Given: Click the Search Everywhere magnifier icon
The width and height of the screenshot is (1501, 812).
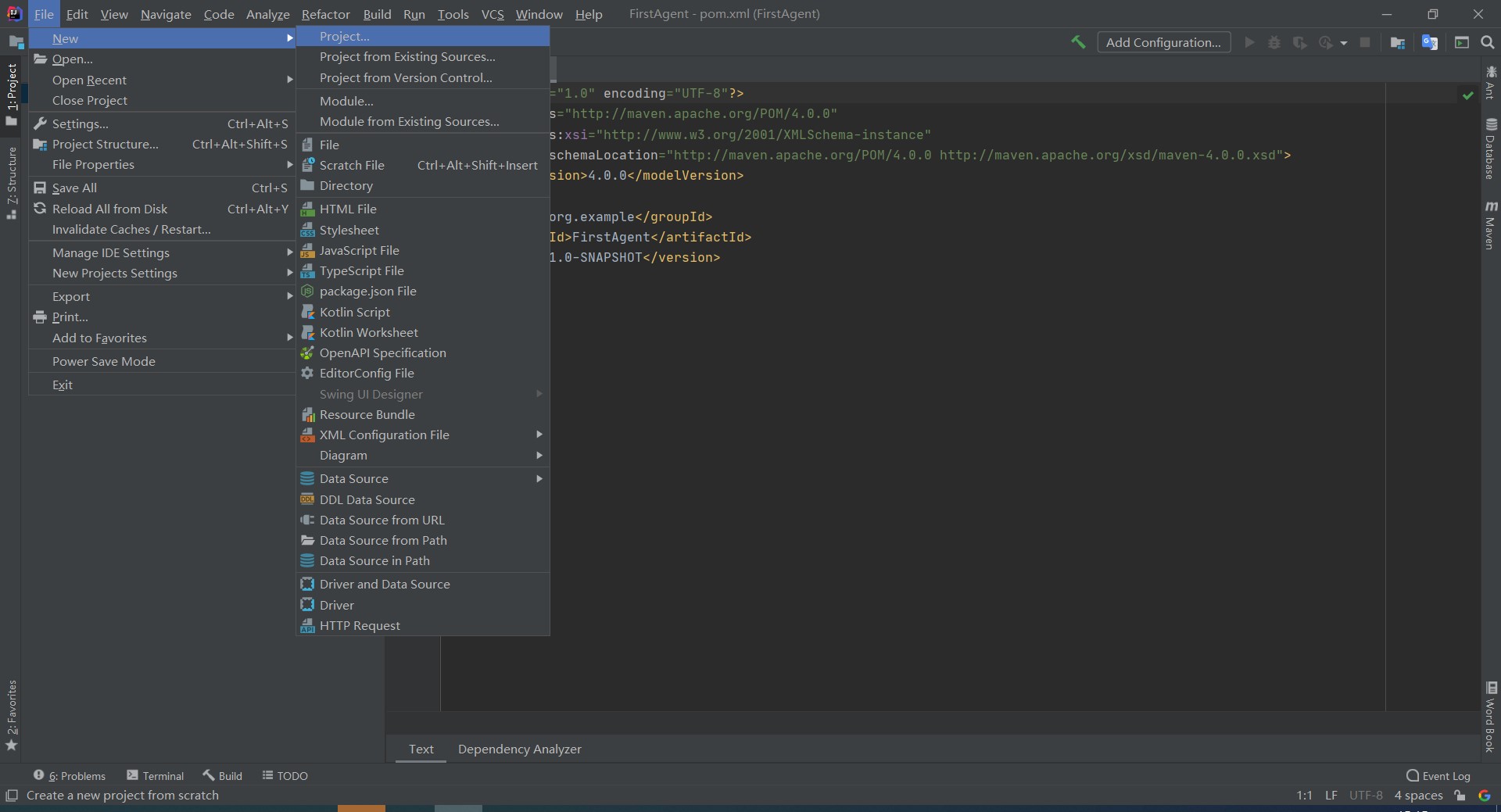Looking at the screenshot, I should coord(1488,42).
